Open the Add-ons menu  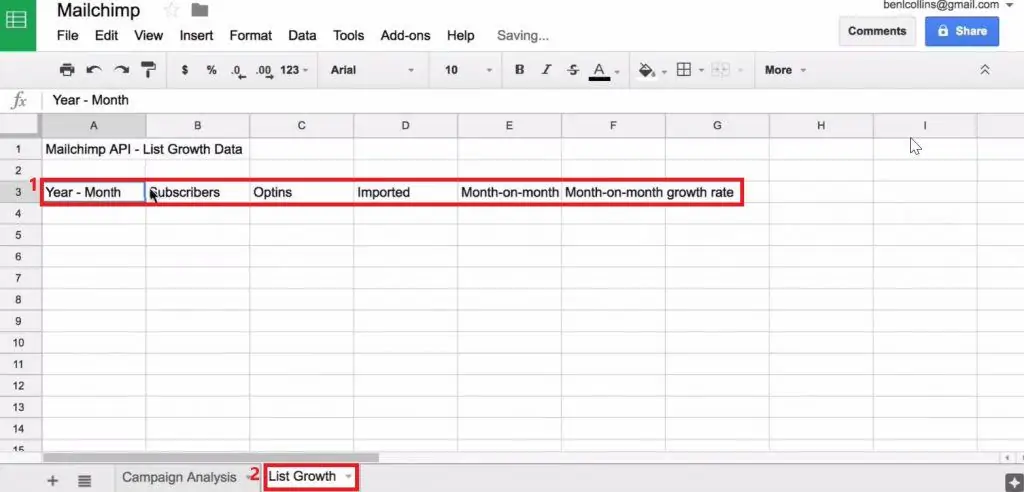[x=406, y=36]
